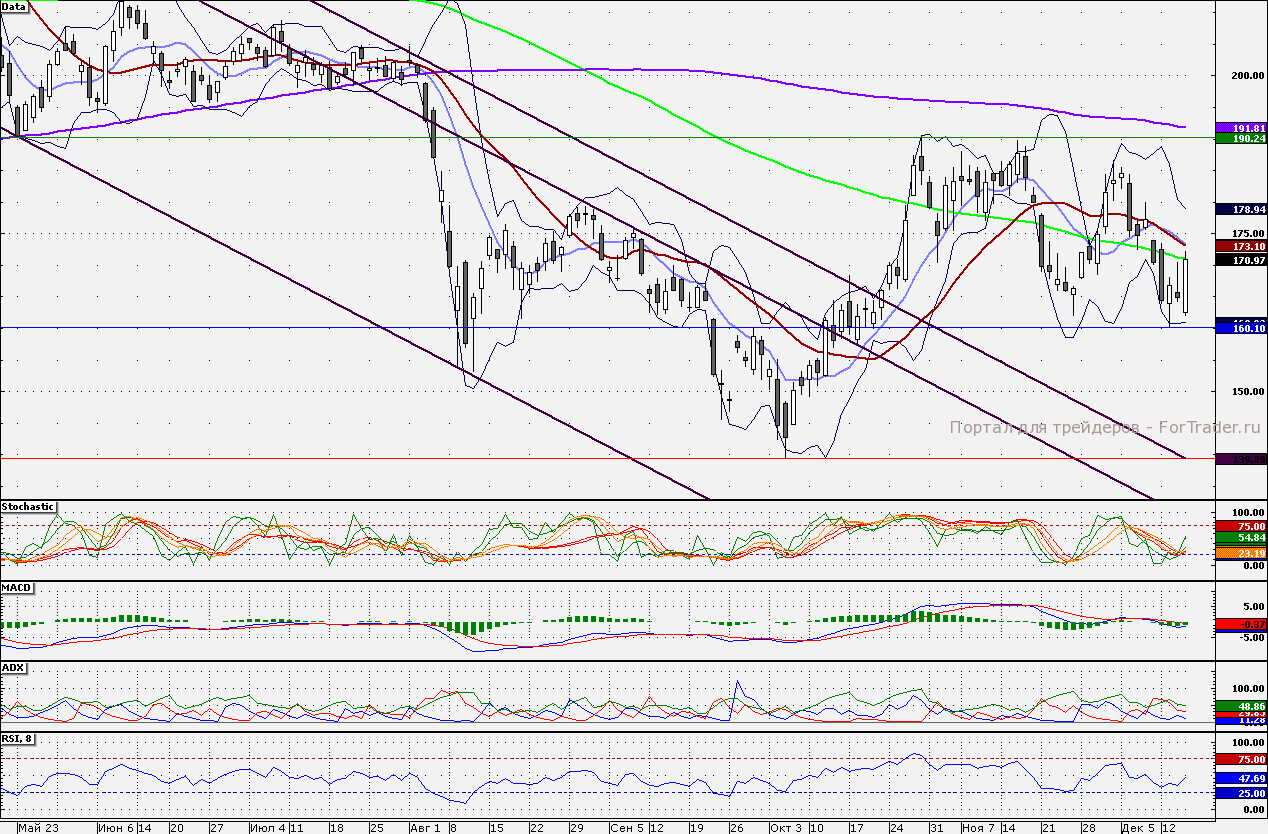Select the Май 23 date label
Viewport: 1268px width, 834px height.
[x=39, y=828]
